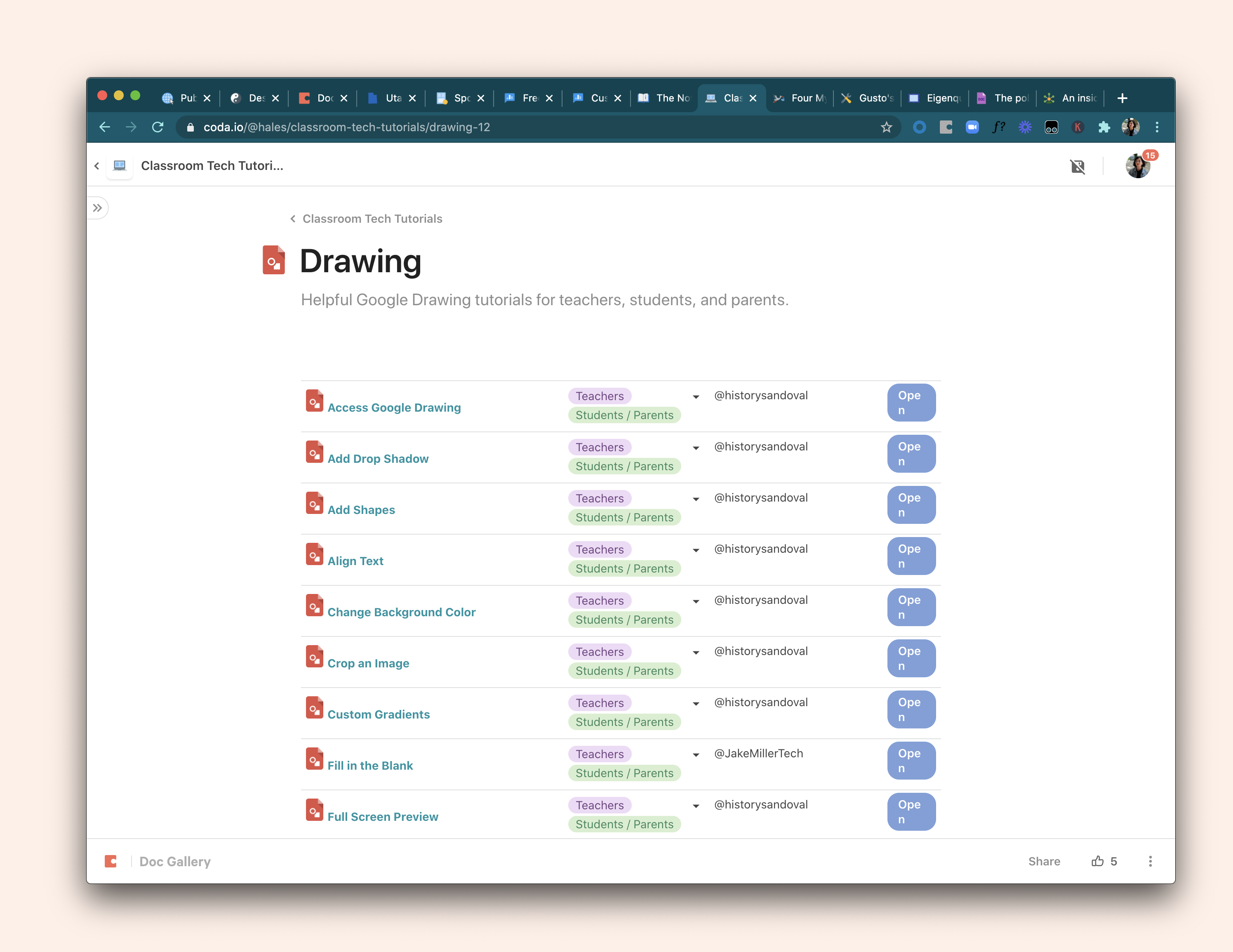
Task: Expand the sidebar with double-chevron icon
Action: click(97, 208)
